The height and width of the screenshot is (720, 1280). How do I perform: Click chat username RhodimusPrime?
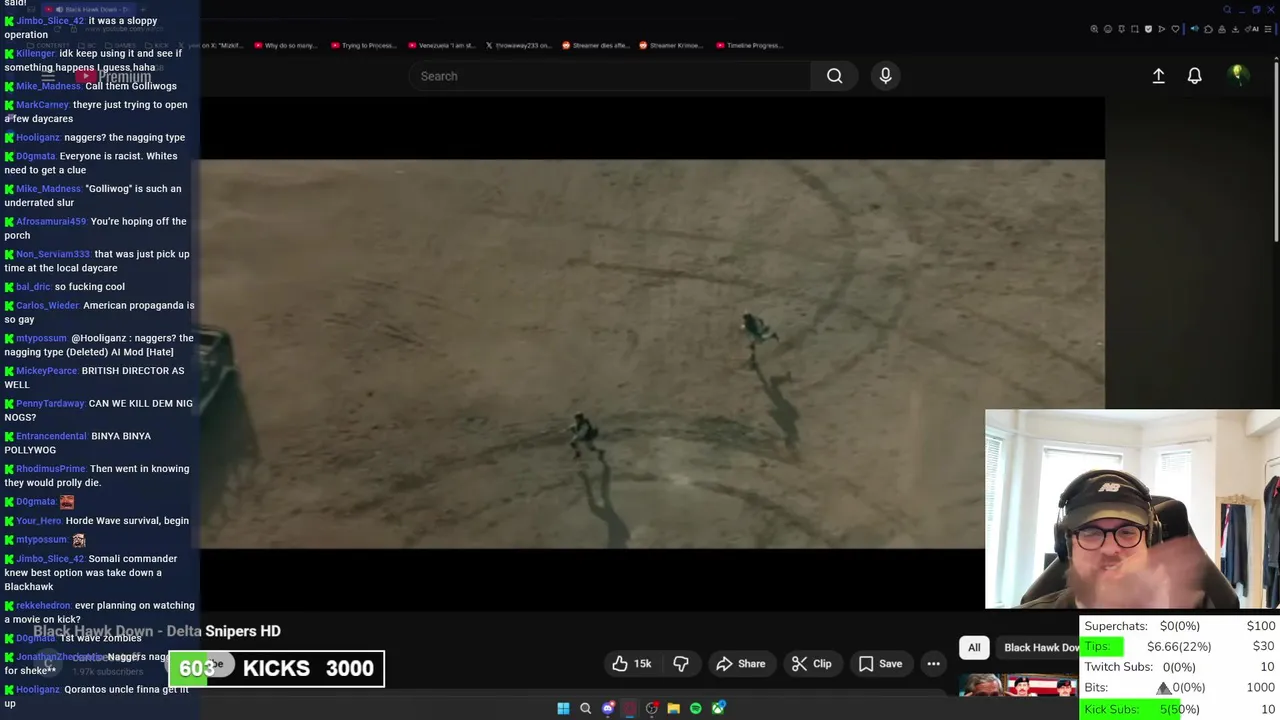click(x=51, y=469)
